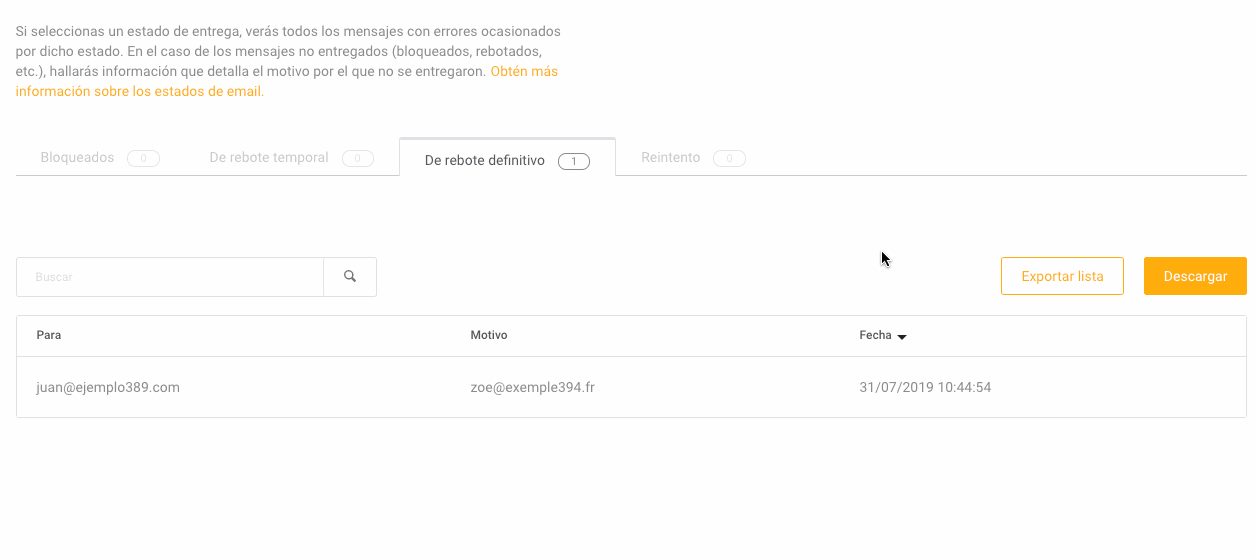Click the magnifying glass search icon
Viewport: 1255px width, 559px height.
[350, 277]
